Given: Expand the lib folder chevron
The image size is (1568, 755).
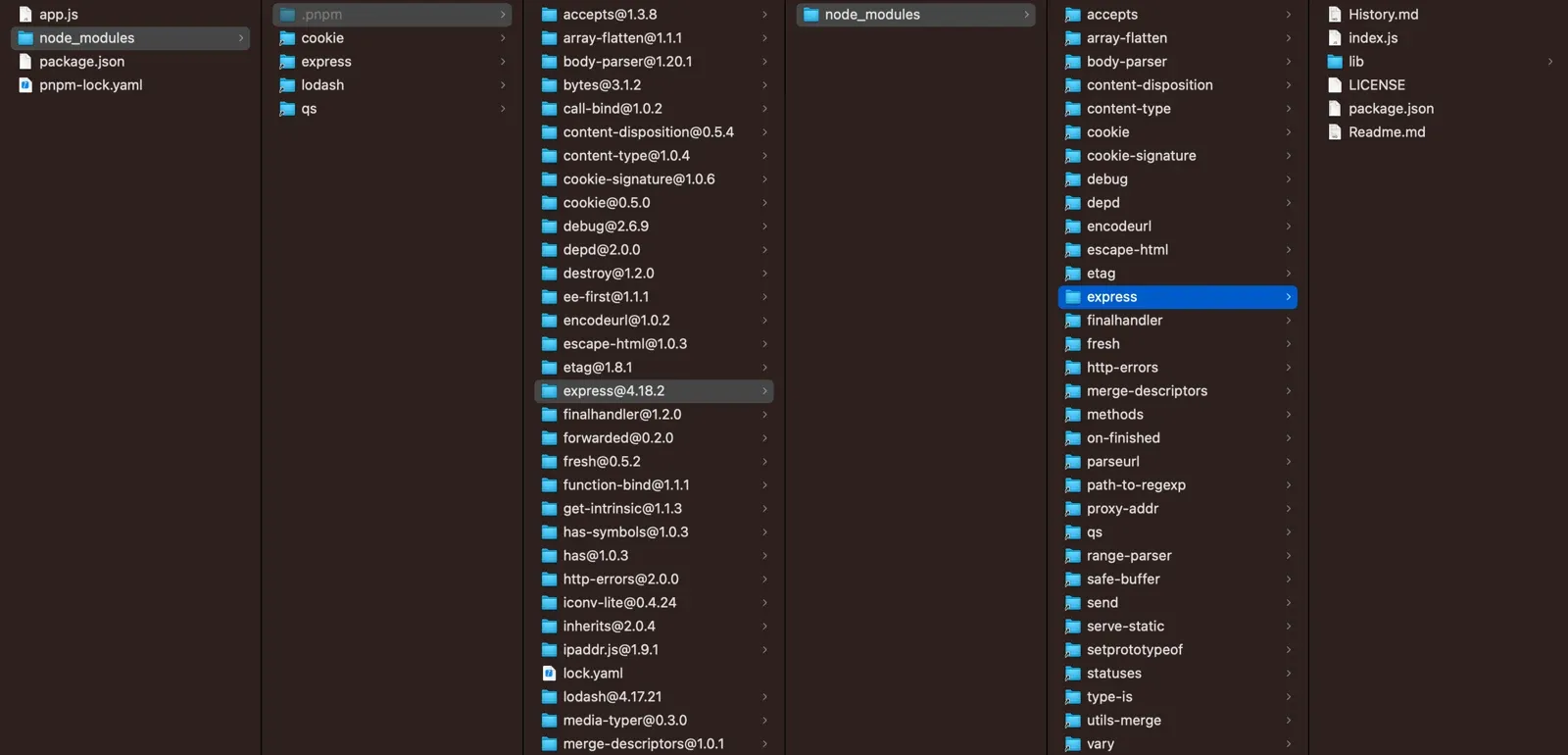Looking at the screenshot, I should (1550, 62).
